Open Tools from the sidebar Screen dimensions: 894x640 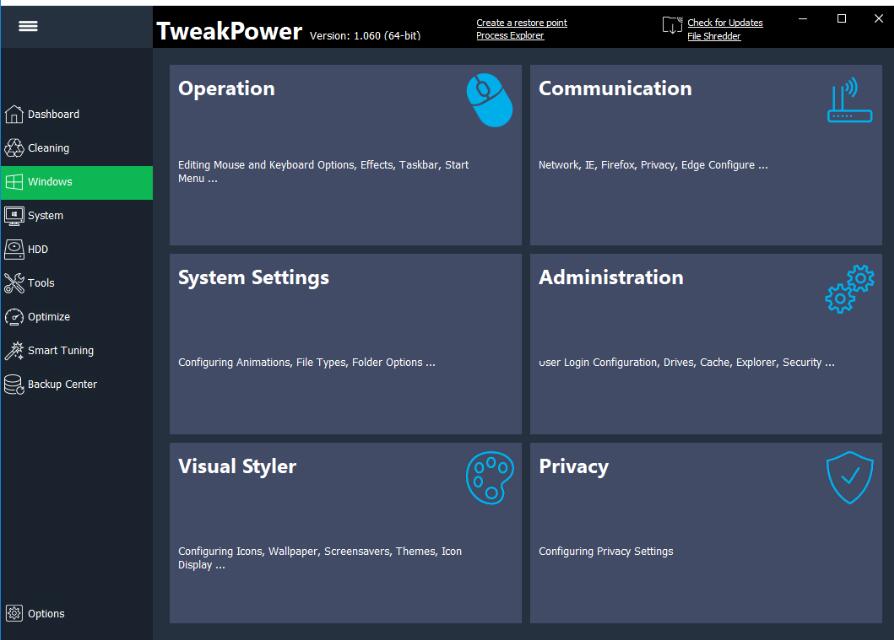coord(41,283)
